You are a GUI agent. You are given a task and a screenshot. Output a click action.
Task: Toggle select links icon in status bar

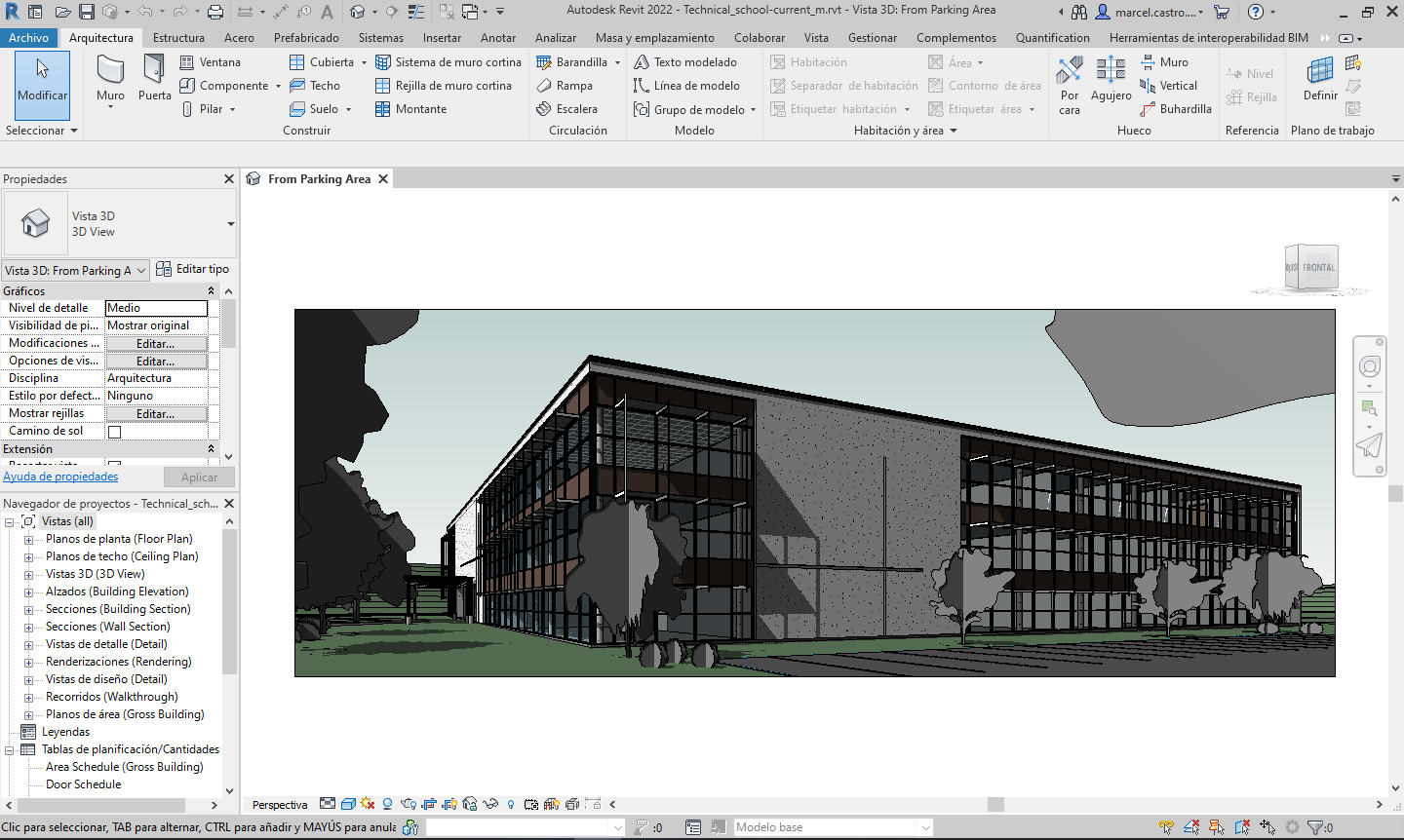click(x=1166, y=827)
